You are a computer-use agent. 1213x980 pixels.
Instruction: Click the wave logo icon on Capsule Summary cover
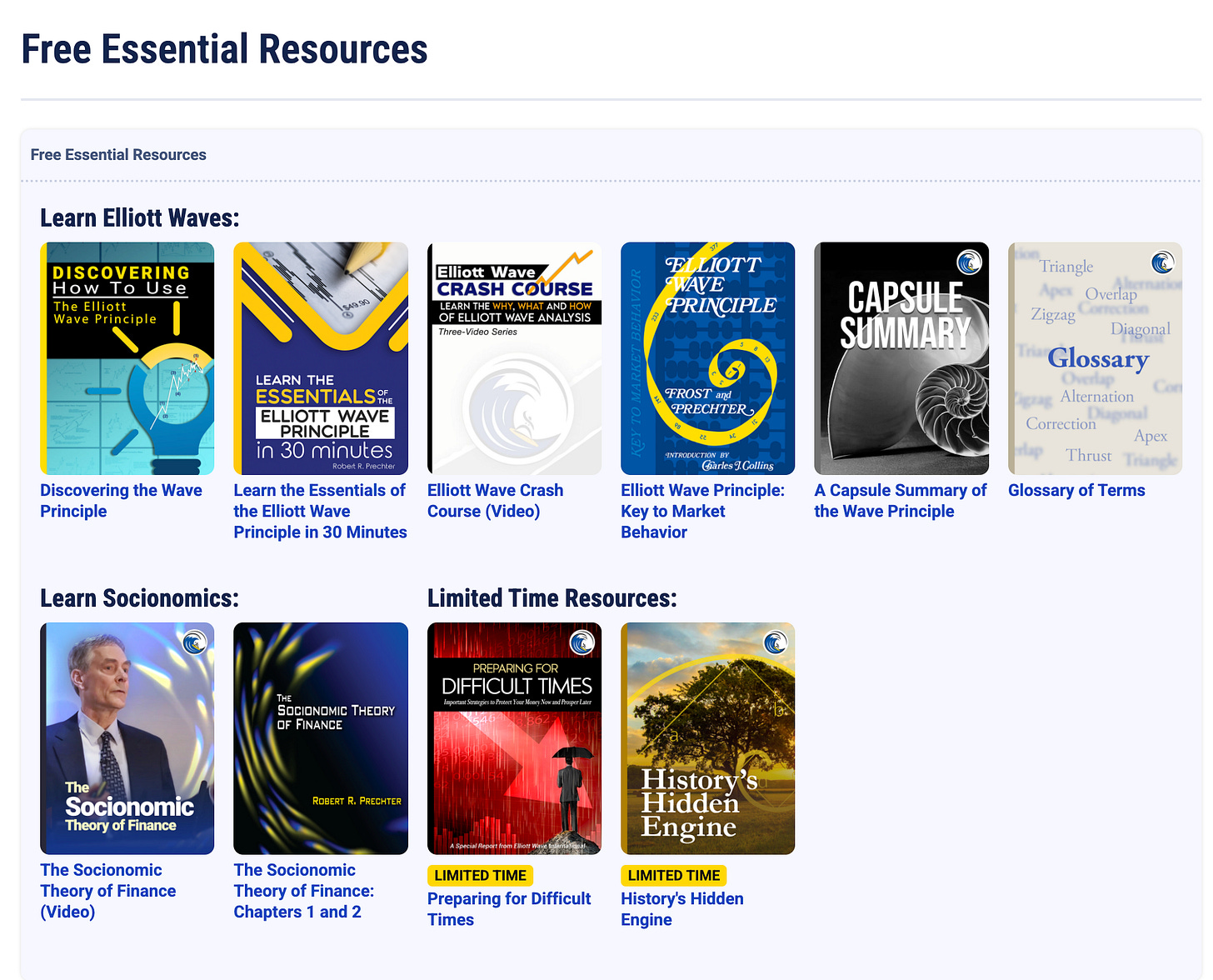coord(969,262)
